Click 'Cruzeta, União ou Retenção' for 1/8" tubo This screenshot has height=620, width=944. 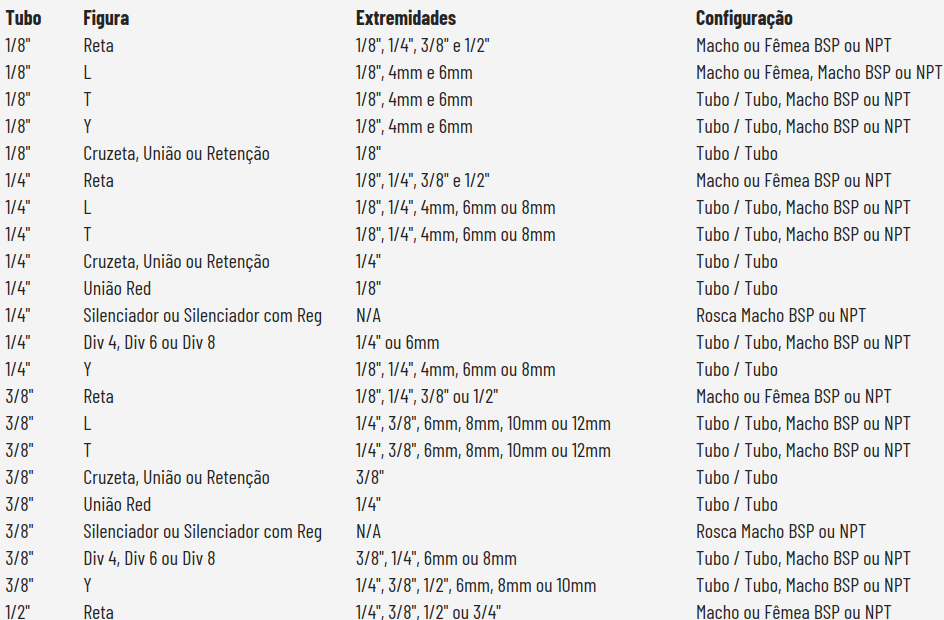coord(176,153)
